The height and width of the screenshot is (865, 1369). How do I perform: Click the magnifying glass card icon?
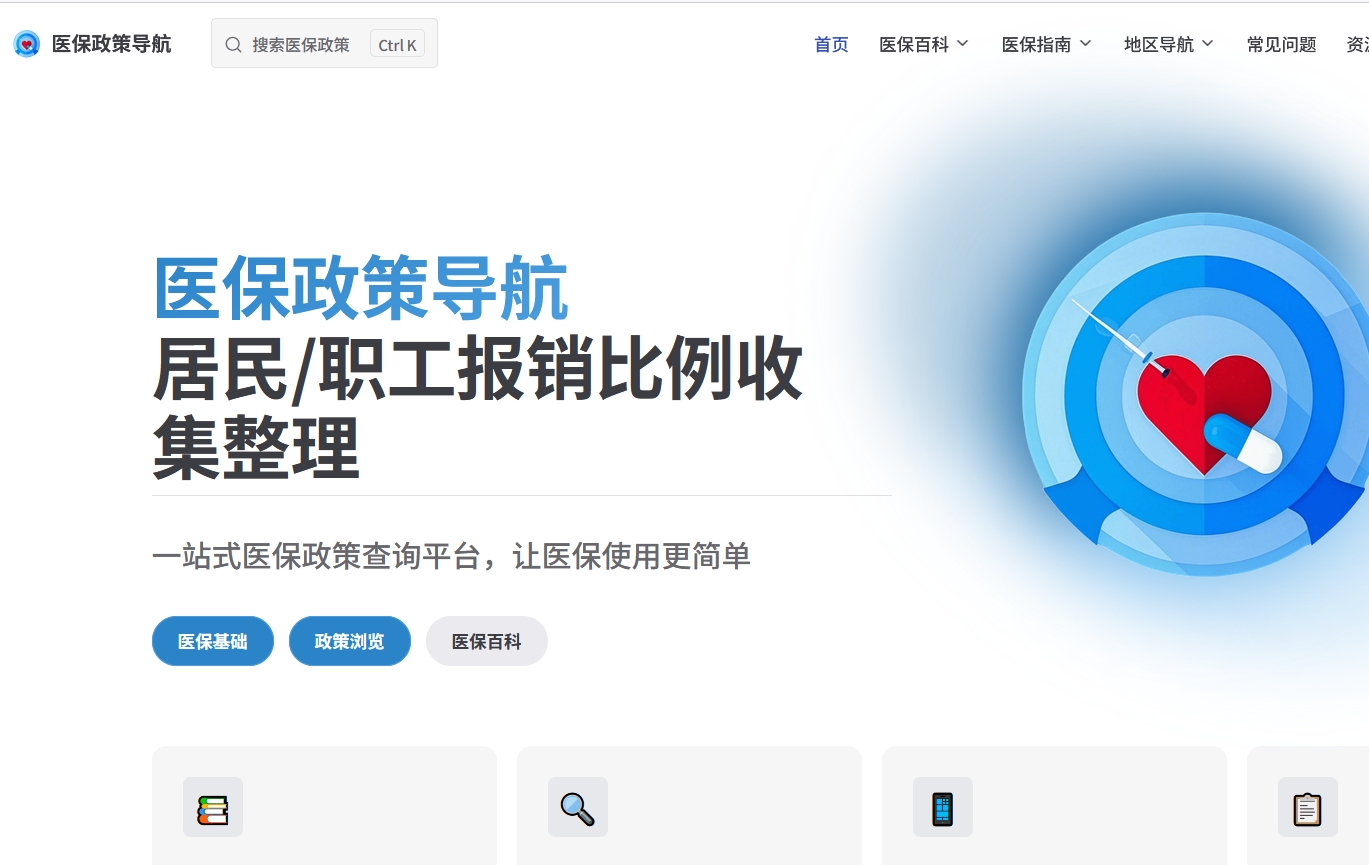(578, 808)
